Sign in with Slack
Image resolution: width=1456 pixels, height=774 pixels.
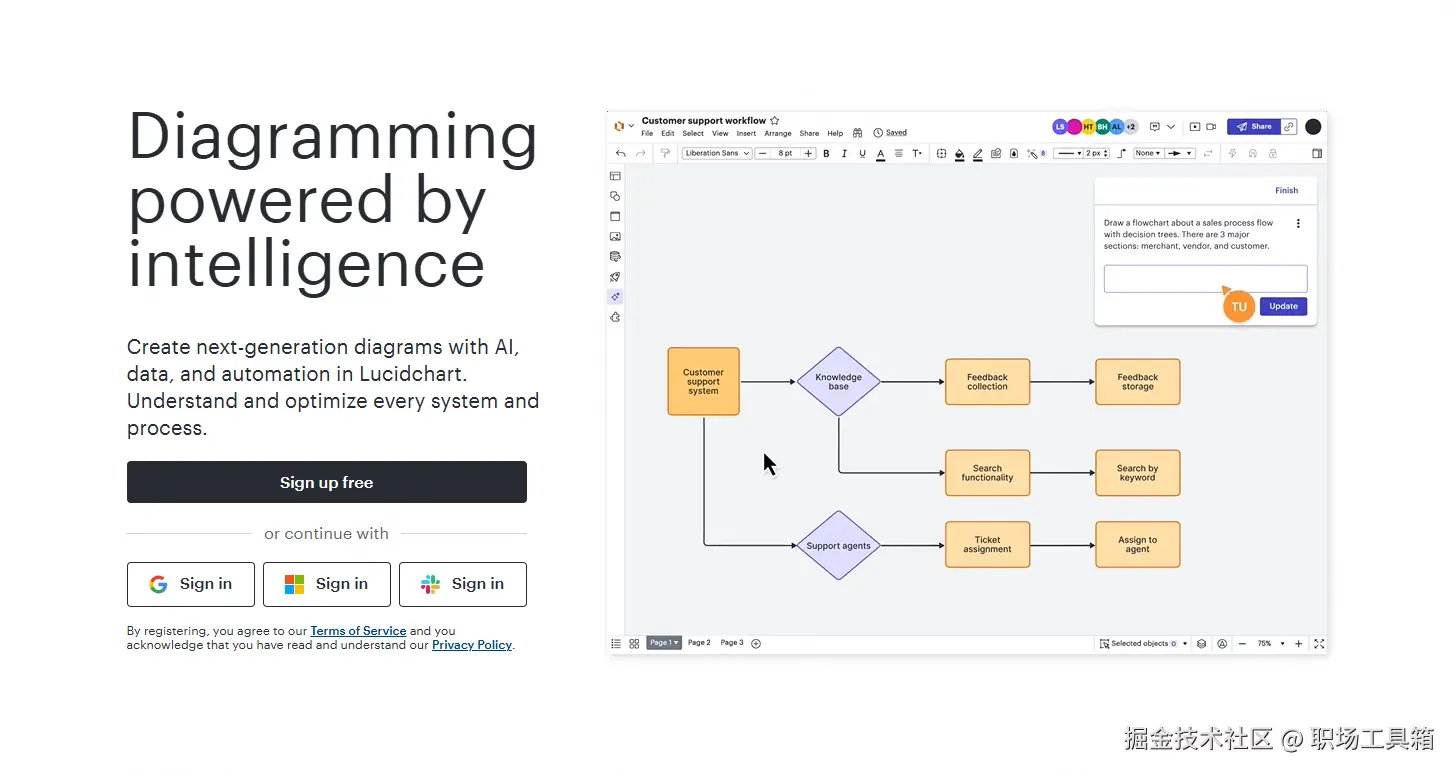point(463,584)
